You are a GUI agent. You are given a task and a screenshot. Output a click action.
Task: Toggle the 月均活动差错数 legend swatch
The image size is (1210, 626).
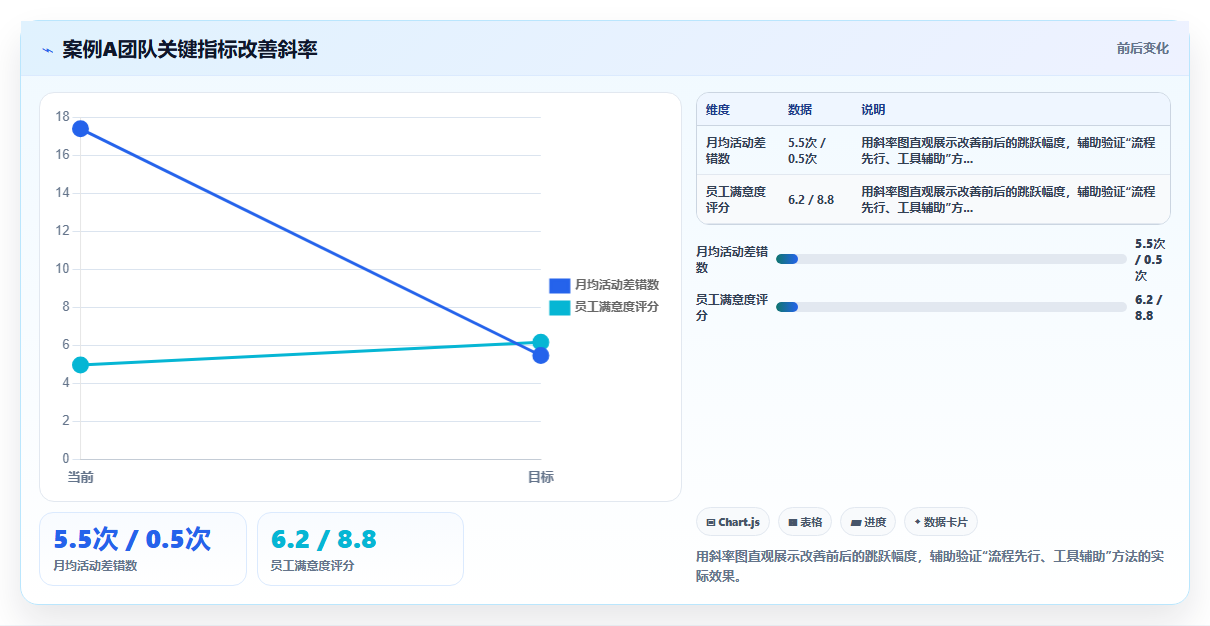coord(560,286)
